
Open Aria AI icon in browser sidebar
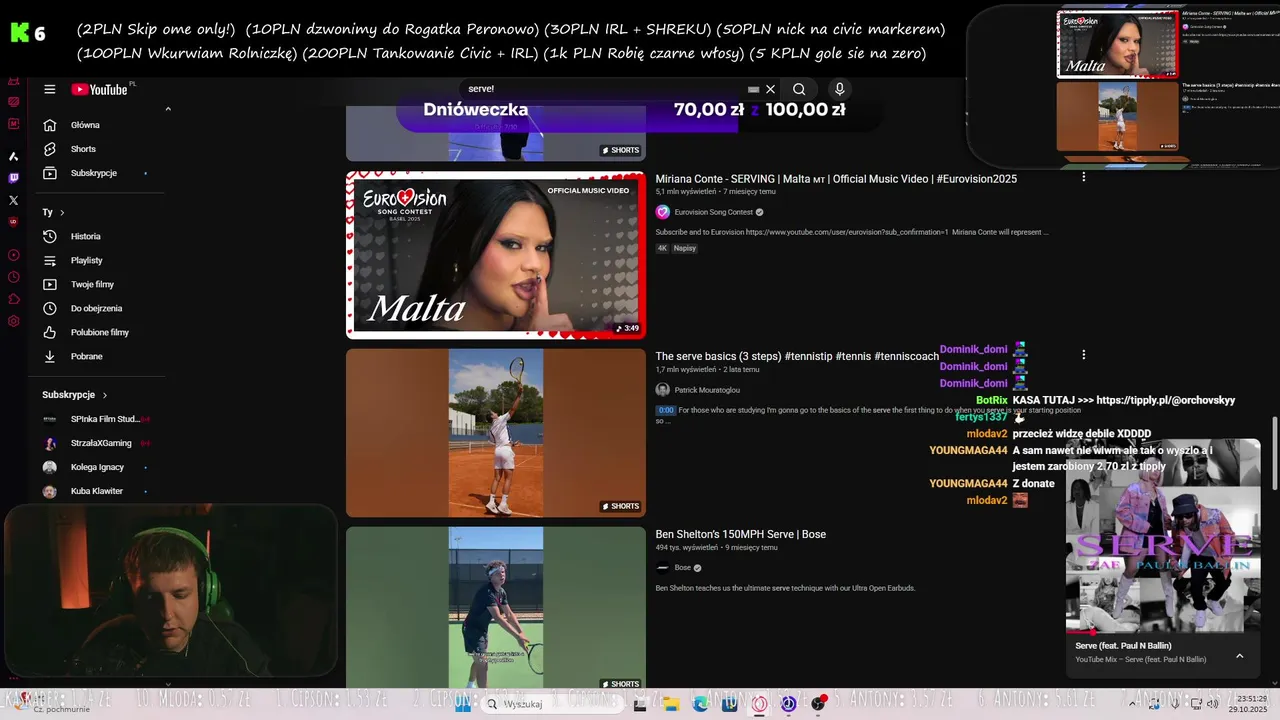pos(13,156)
